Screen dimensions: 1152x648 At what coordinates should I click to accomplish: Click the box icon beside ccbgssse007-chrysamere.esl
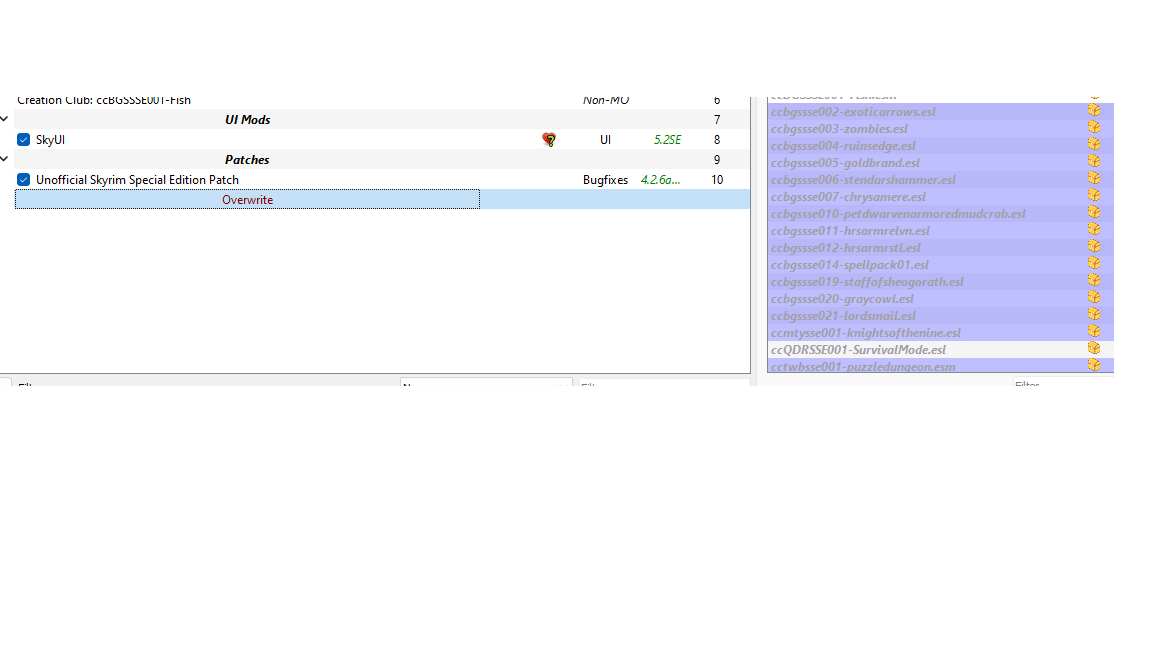[x=1094, y=195]
